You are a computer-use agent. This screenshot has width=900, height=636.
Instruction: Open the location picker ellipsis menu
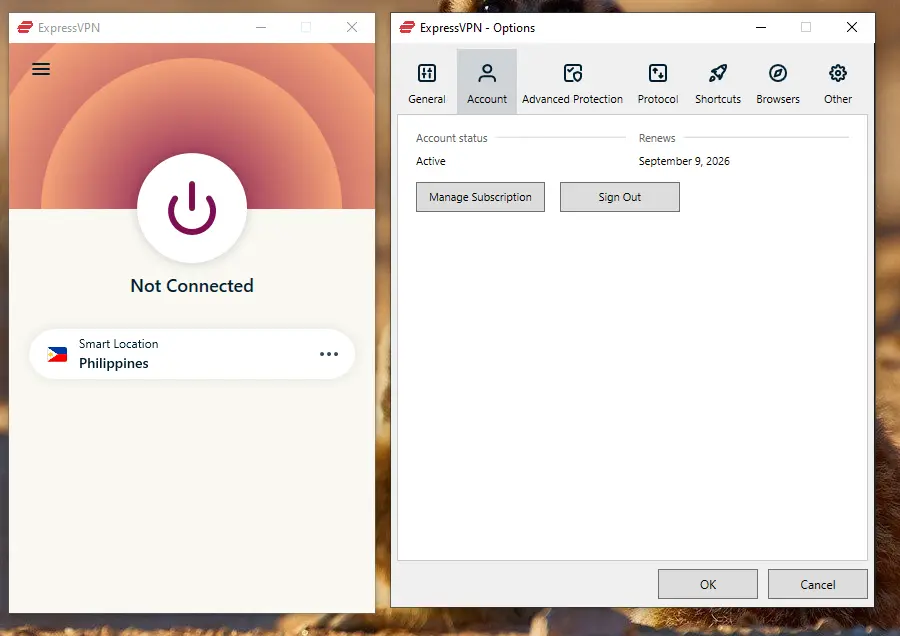point(329,354)
